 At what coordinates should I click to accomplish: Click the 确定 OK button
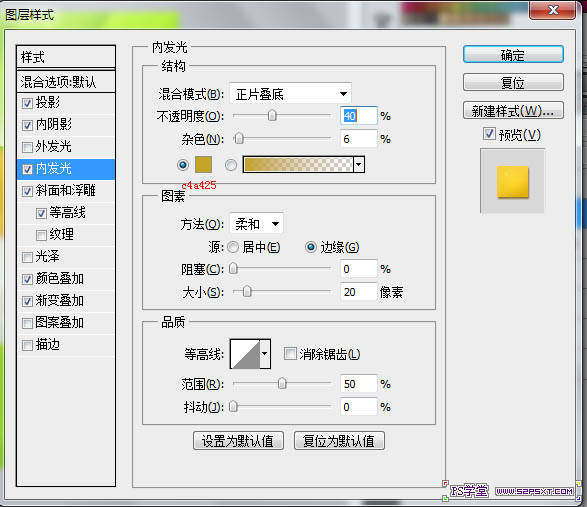click(x=513, y=55)
